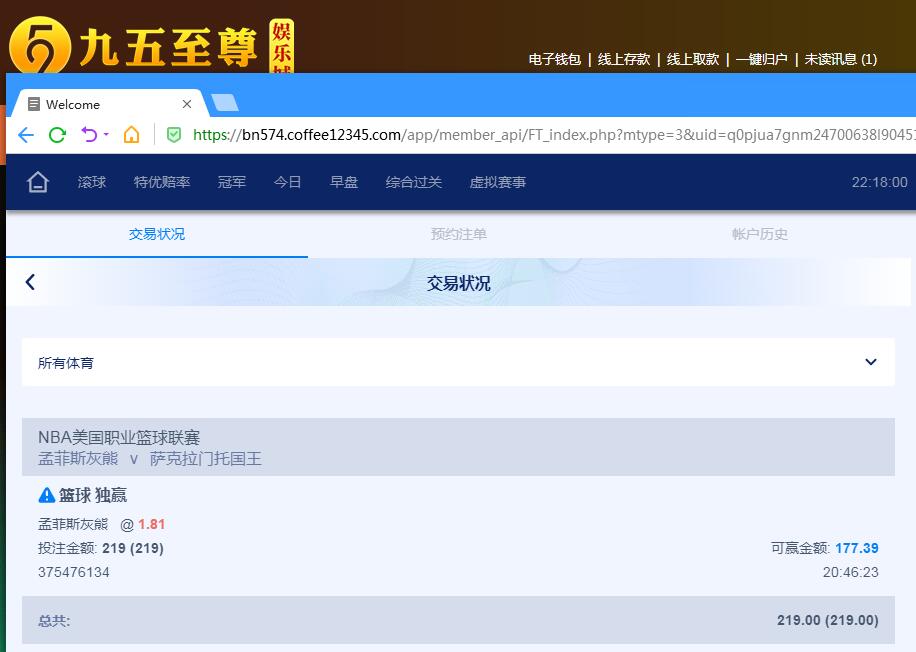Open the 滚球 menu
The height and width of the screenshot is (652, 916).
tap(92, 182)
